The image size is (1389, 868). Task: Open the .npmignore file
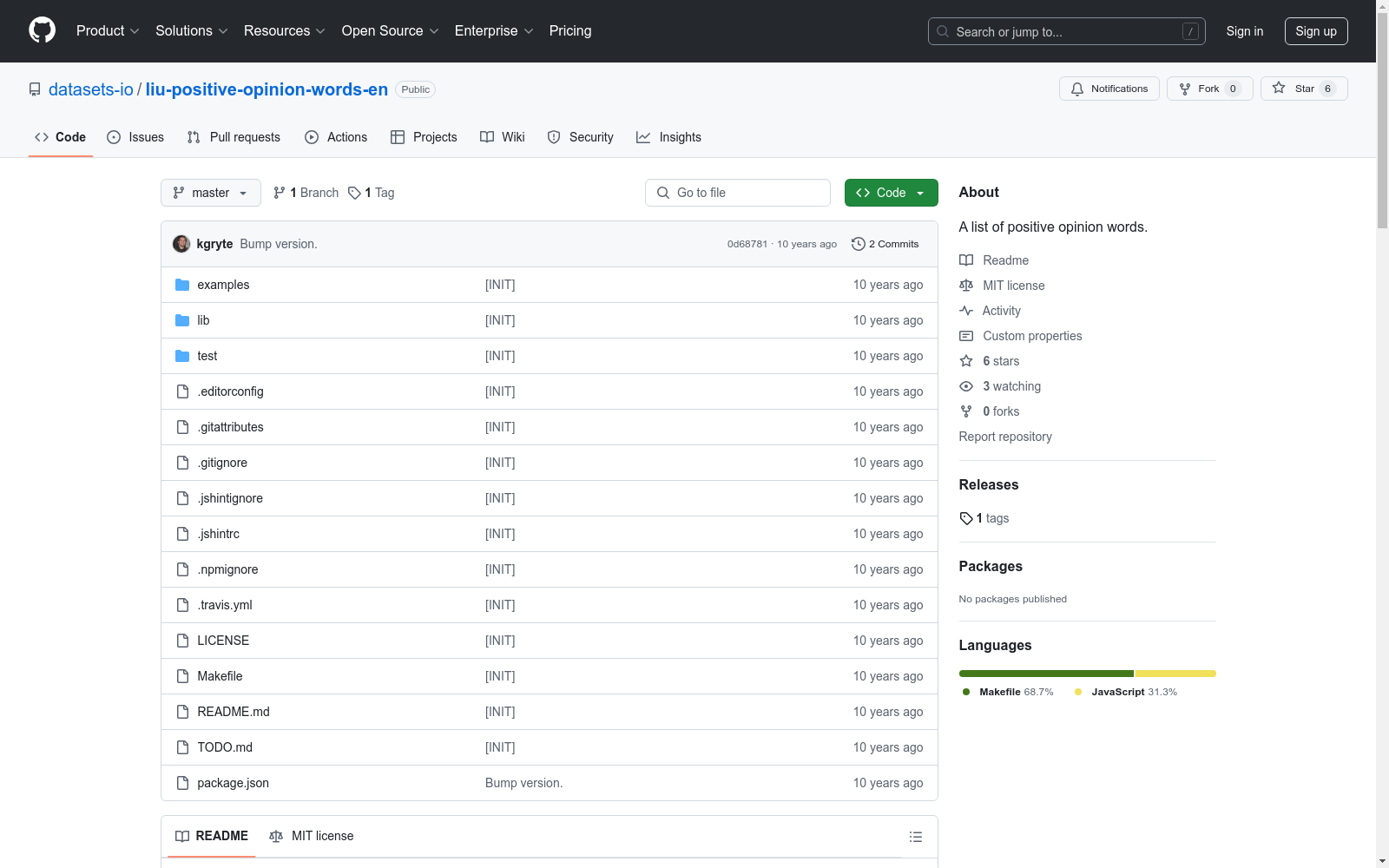[227, 569]
